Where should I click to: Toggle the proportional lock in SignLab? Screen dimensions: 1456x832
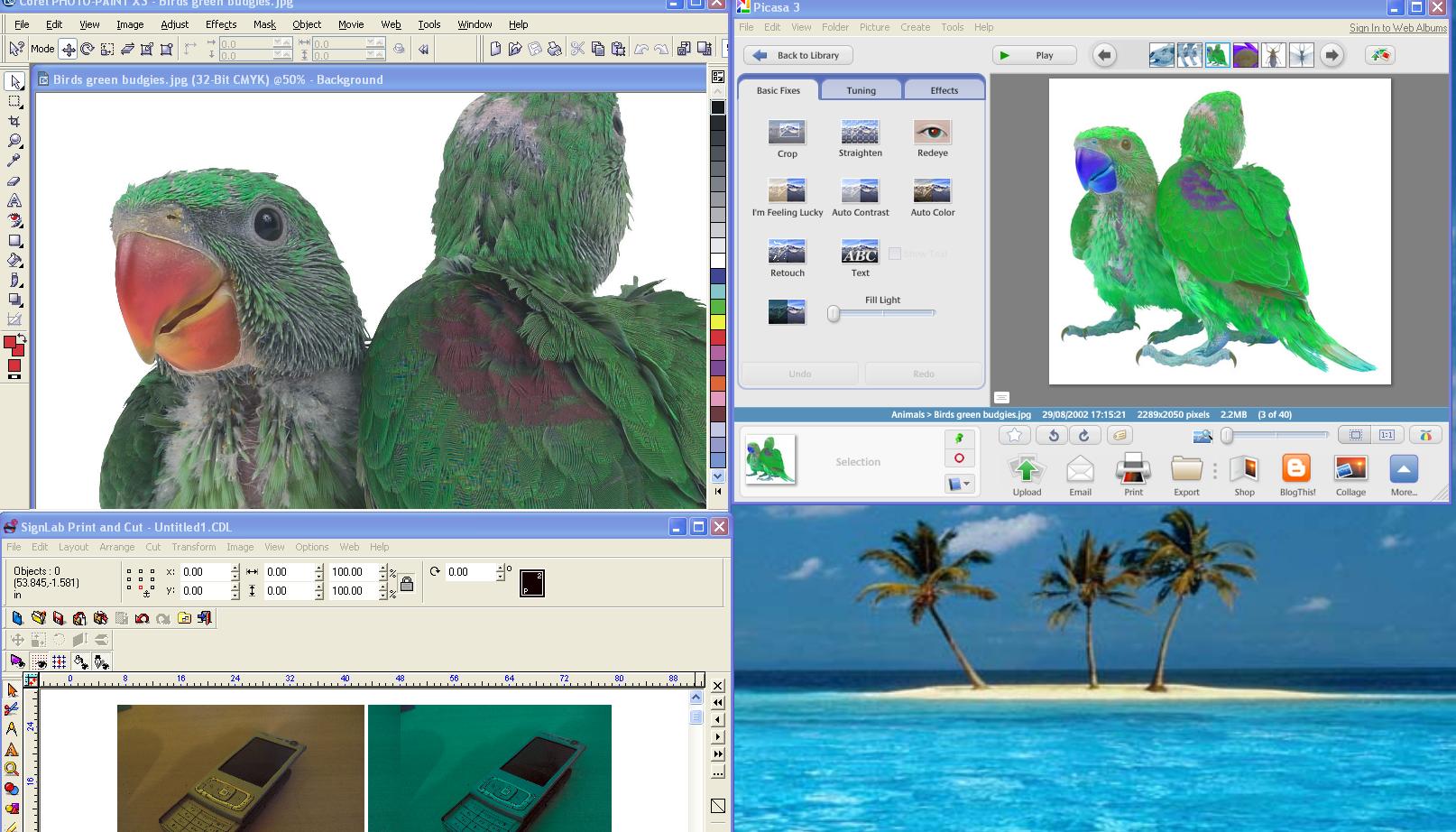click(x=407, y=584)
